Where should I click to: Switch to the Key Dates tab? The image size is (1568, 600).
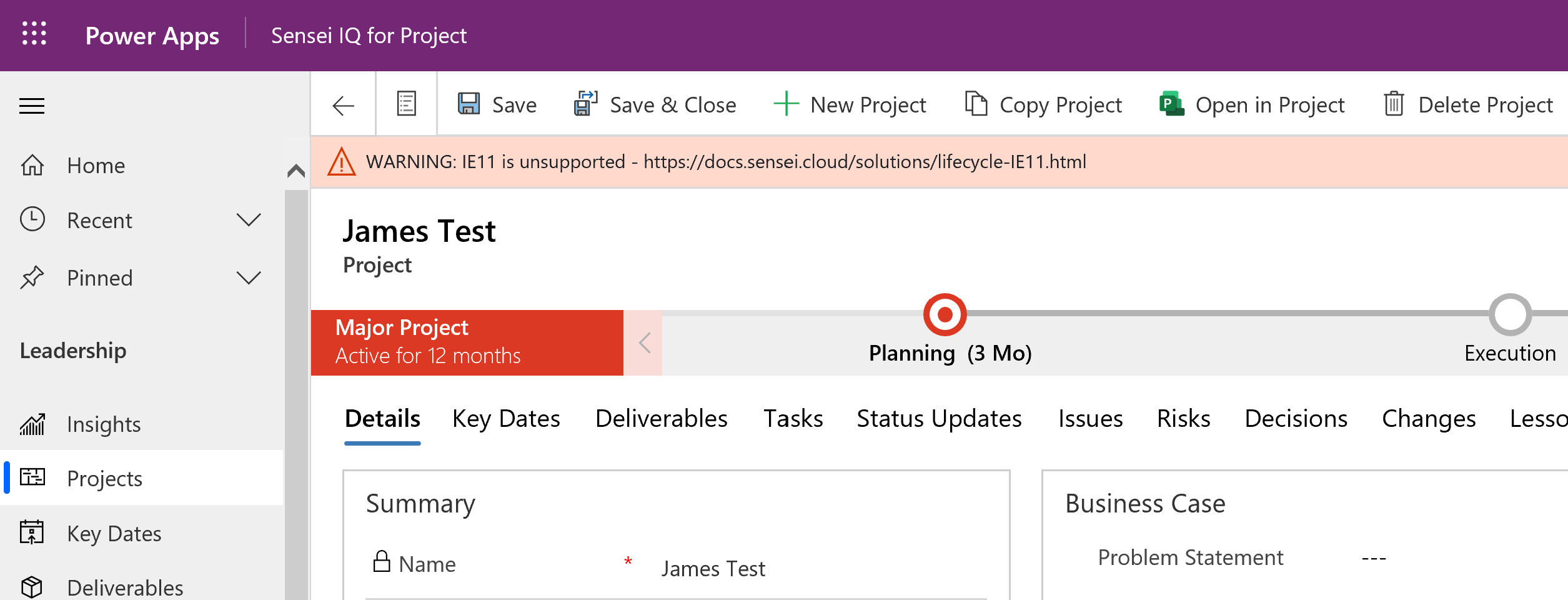506,419
